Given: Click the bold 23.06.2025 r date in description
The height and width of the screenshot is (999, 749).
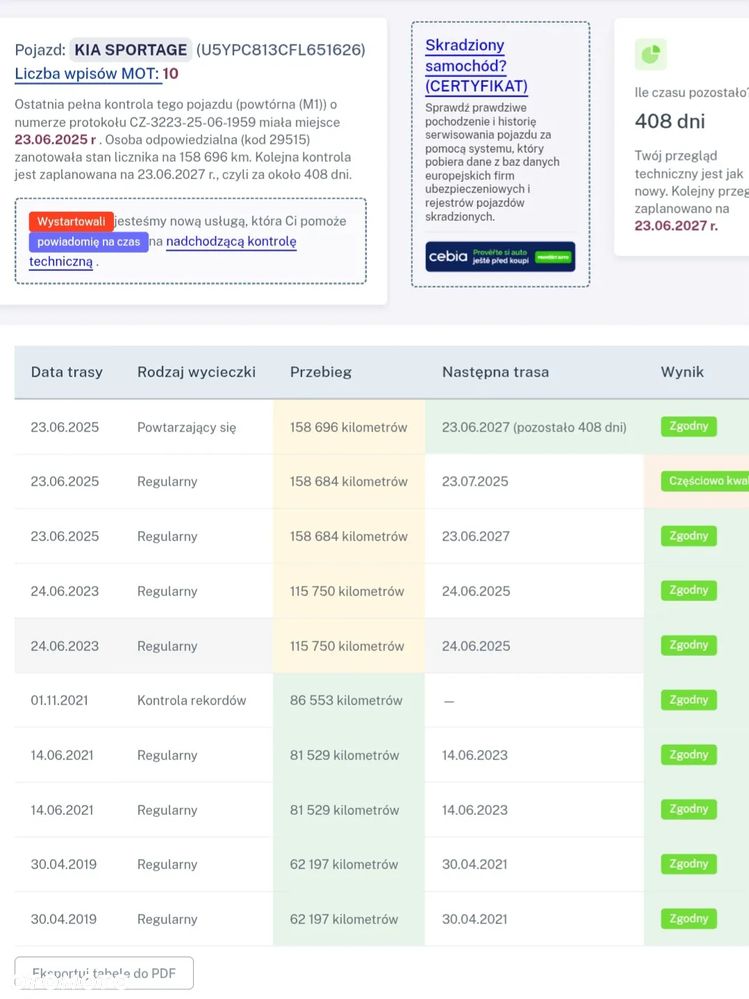Looking at the screenshot, I should click(x=55, y=140).
